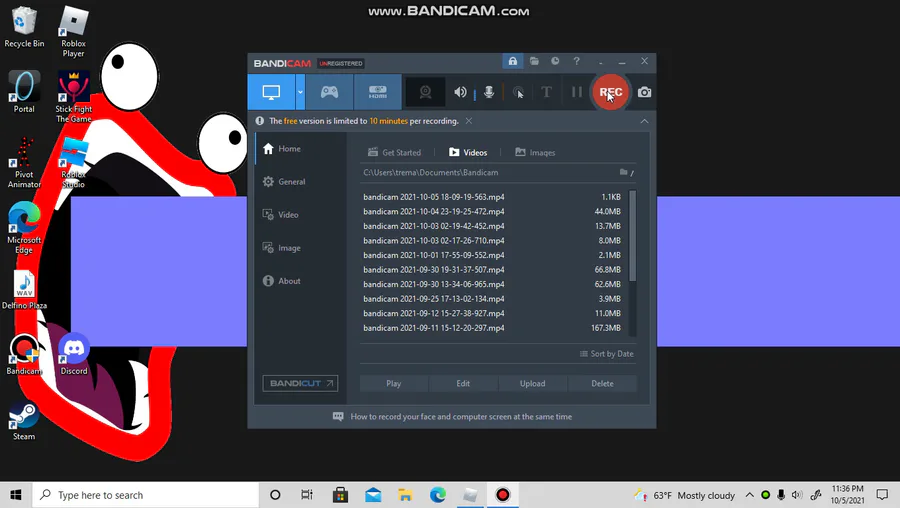Open Pivot Animator desktop shortcut
Screen dimensions: 900x508
24,162
